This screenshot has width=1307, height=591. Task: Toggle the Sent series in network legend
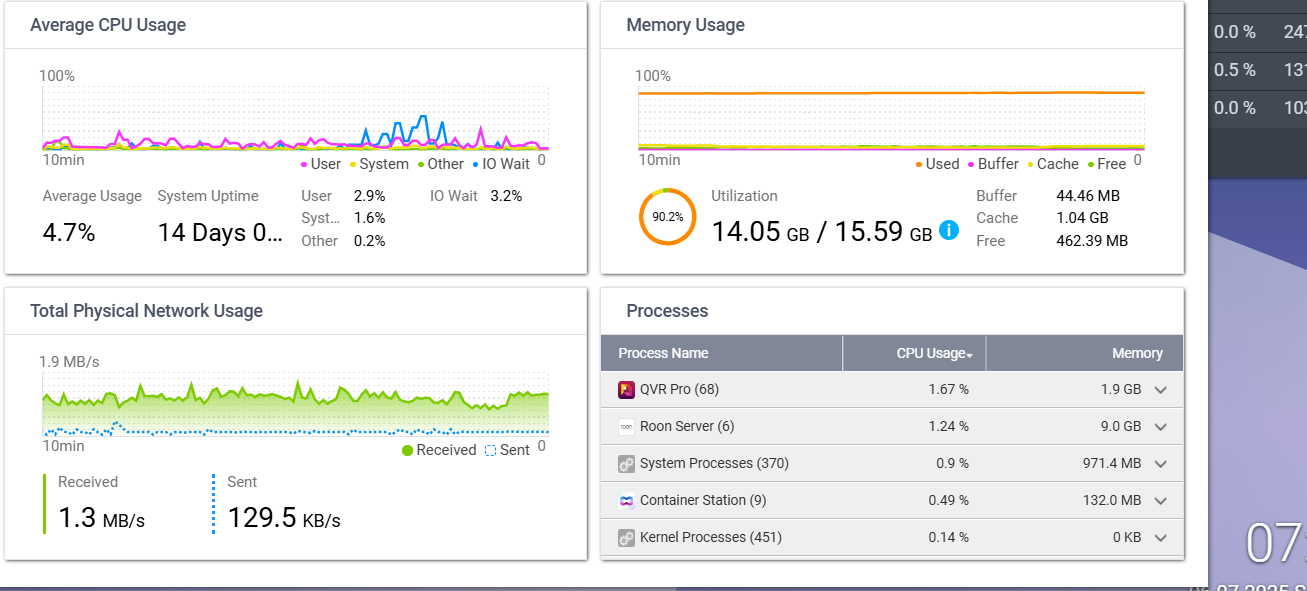coord(507,450)
